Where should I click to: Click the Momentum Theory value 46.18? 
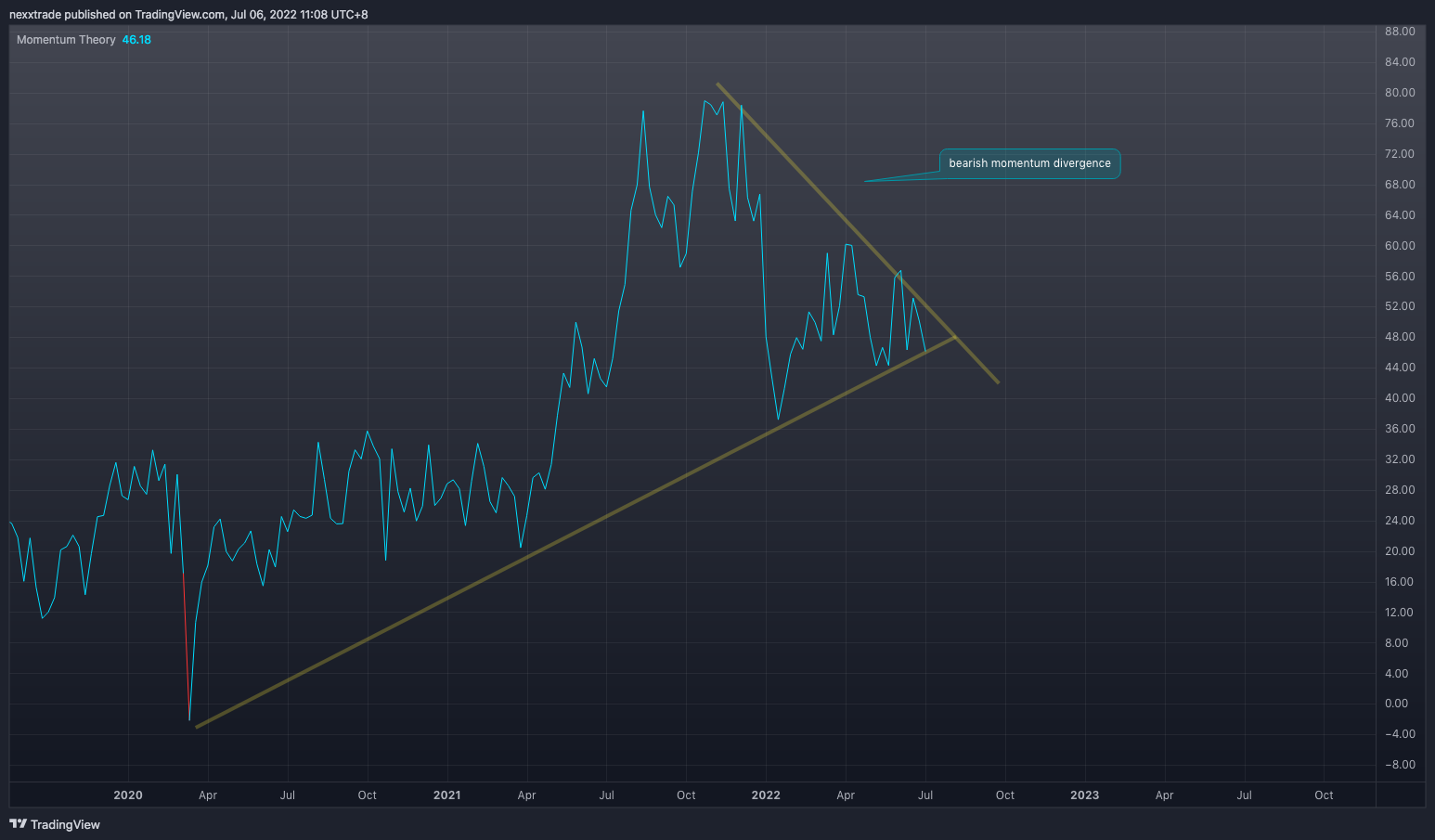[136, 40]
